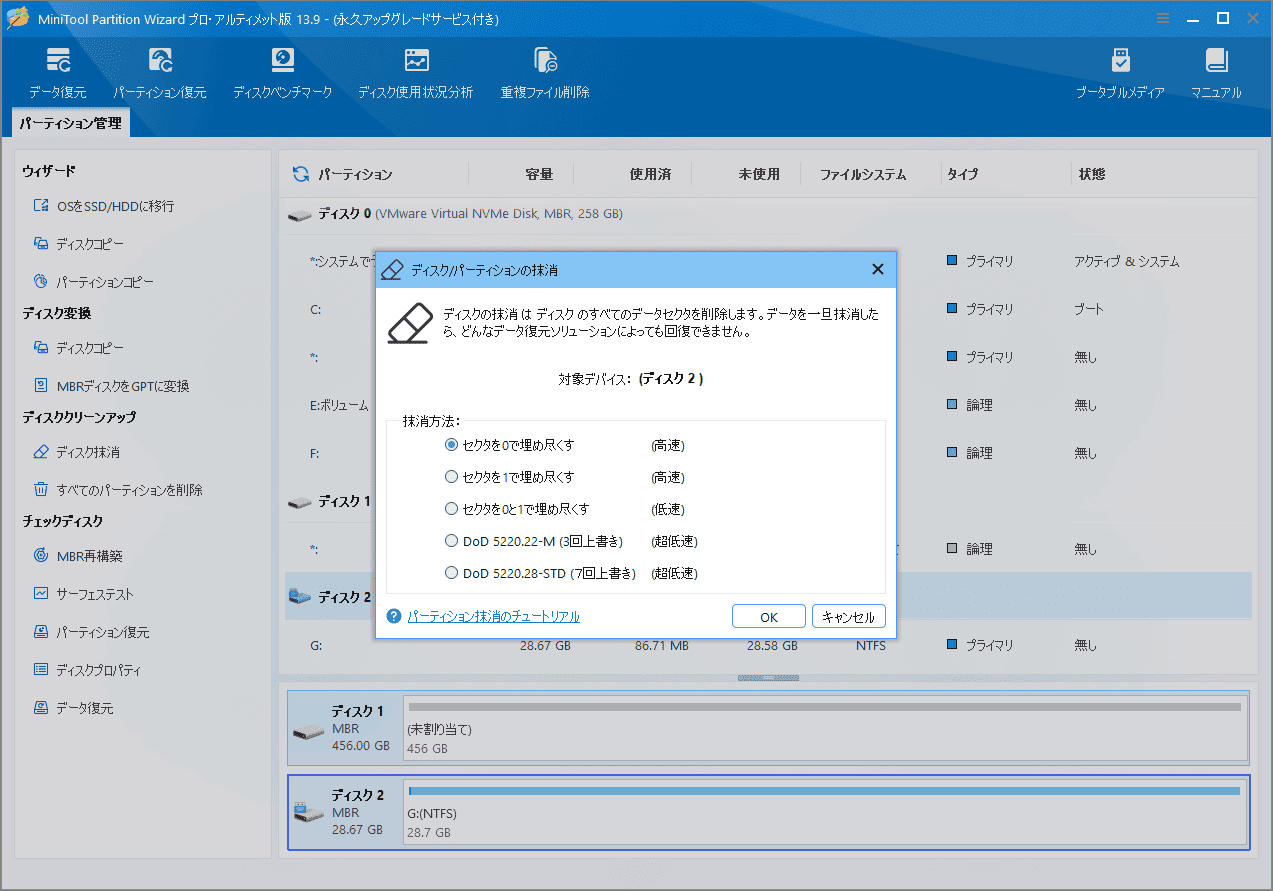Select ディスク 1 in the disk map

point(345,727)
